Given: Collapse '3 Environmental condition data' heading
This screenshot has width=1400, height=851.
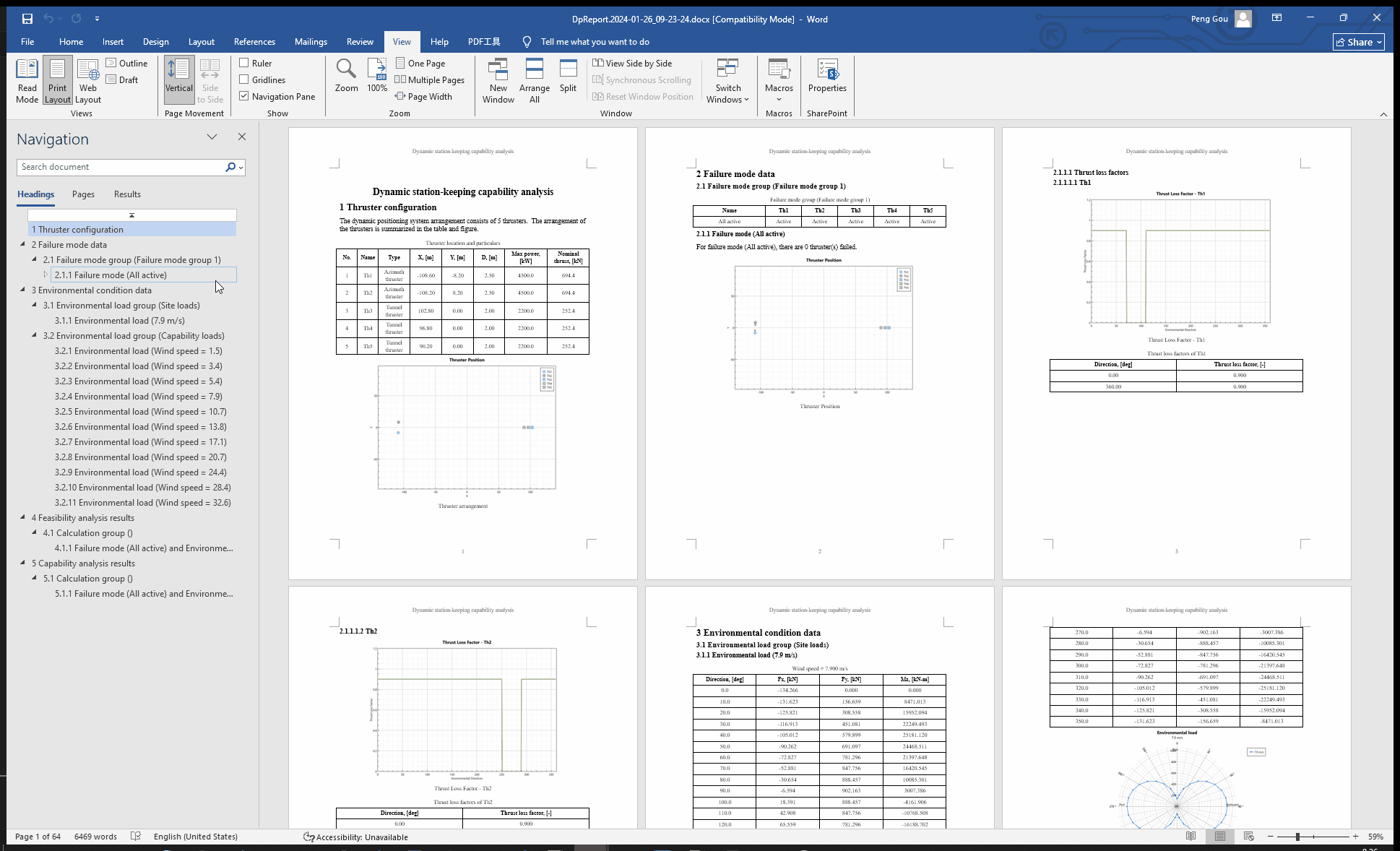Looking at the screenshot, I should pyautogui.click(x=23, y=290).
